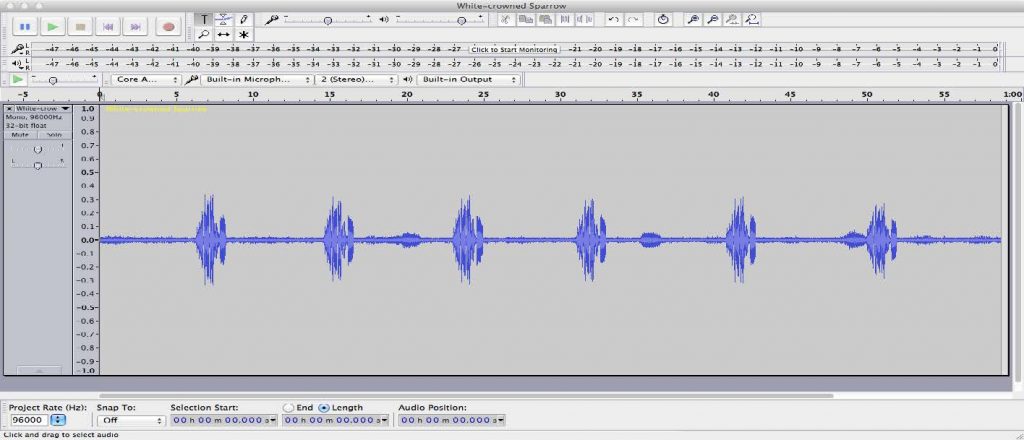Open the Snap To Off dropdown
The width and height of the screenshot is (1024, 440).
pos(131,420)
